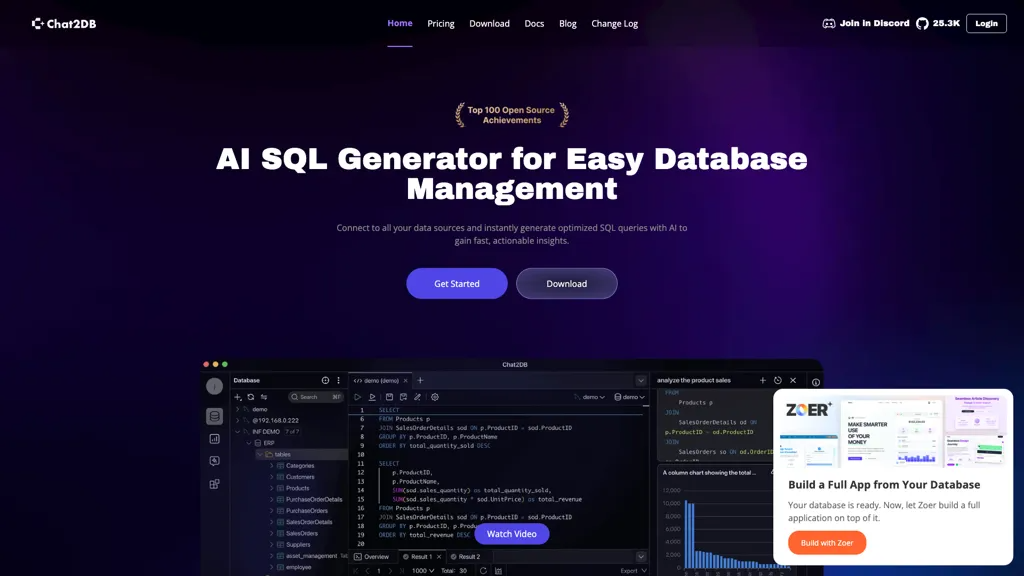Click the Get Started button

456,283
